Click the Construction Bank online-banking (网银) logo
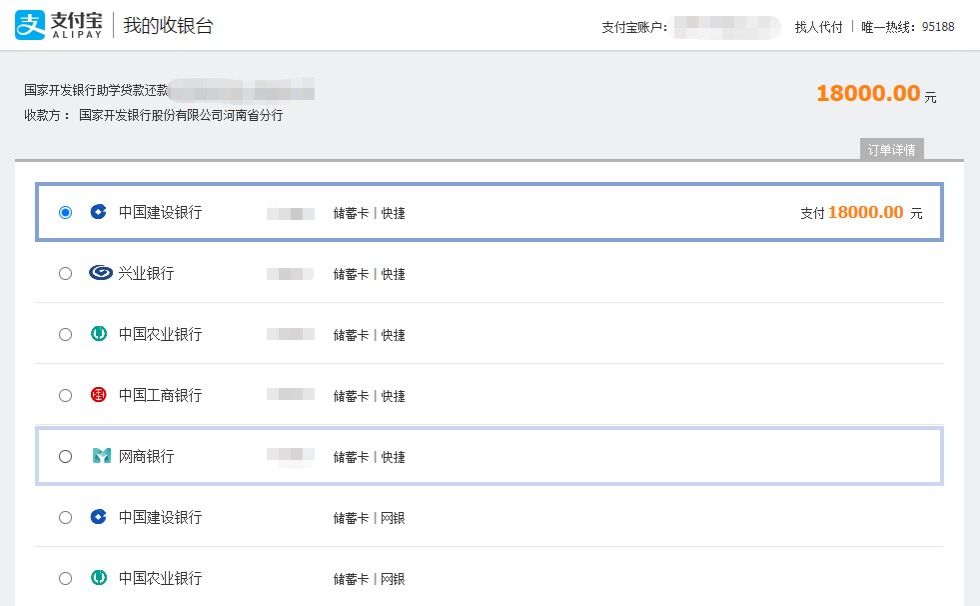This screenshot has width=980, height=606. (98, 517)
